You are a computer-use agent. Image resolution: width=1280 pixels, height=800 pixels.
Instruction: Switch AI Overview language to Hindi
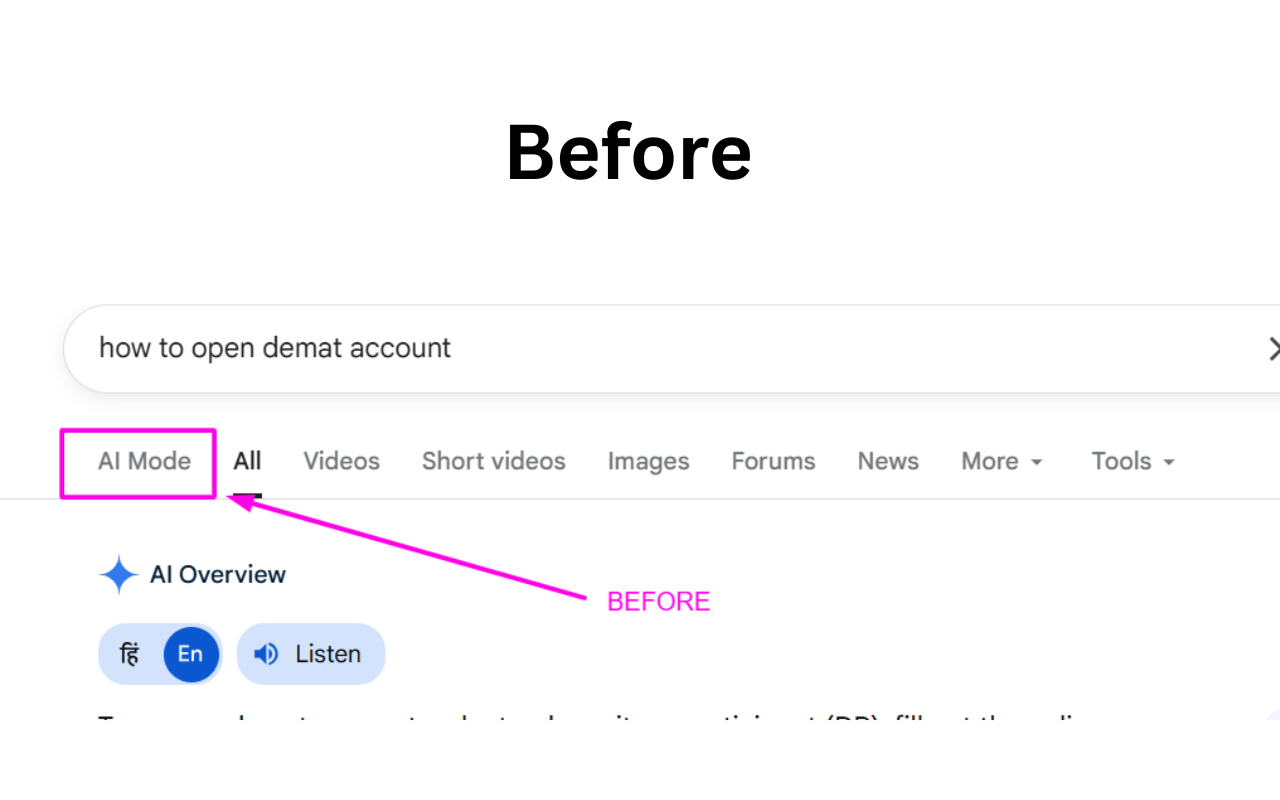pos(129,654)
